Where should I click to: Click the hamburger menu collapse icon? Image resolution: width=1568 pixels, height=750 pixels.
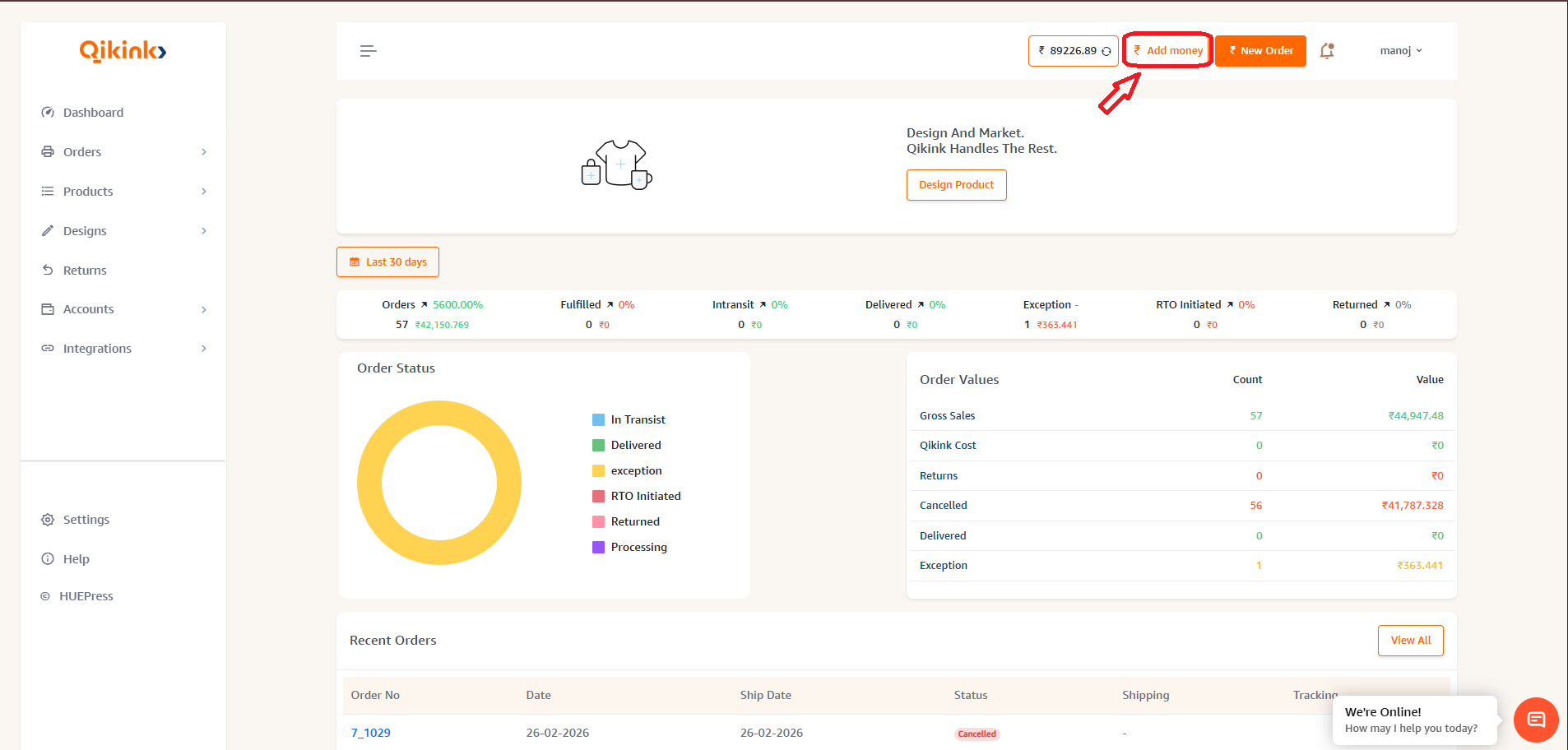368,51
